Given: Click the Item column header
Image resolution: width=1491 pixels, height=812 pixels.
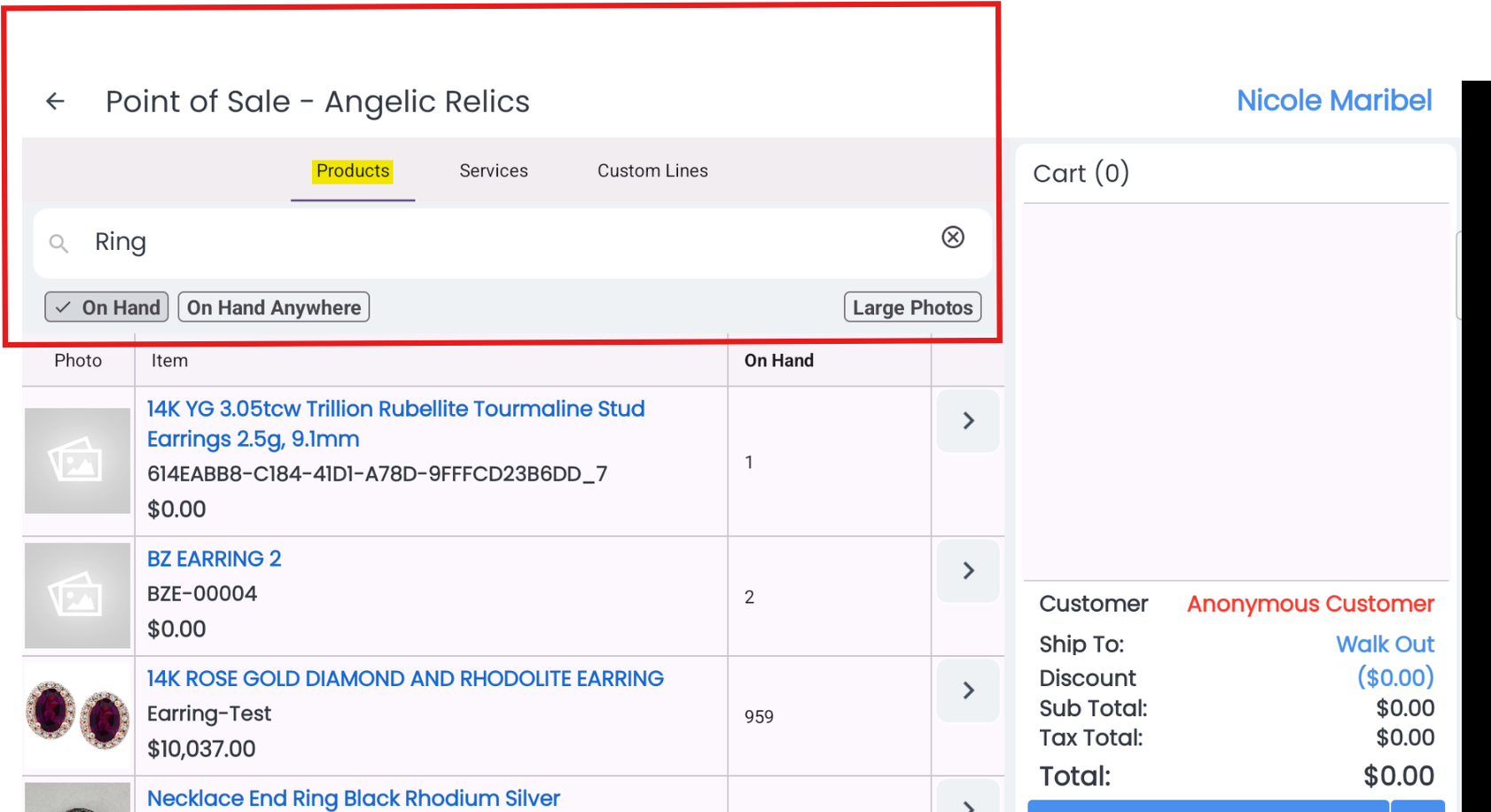Looking at the screenshot, I should pyautogui.click(x=169, y=361).
